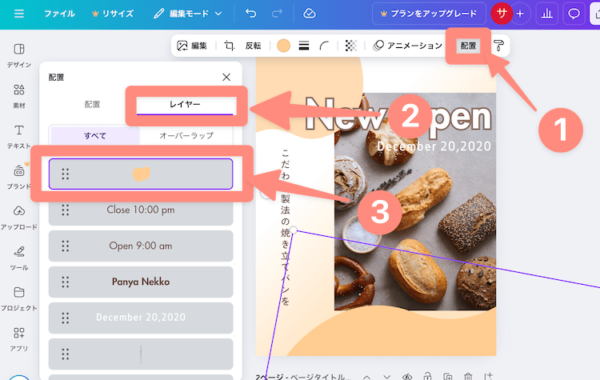Click the vertical Japanese text on canvas

285,228
